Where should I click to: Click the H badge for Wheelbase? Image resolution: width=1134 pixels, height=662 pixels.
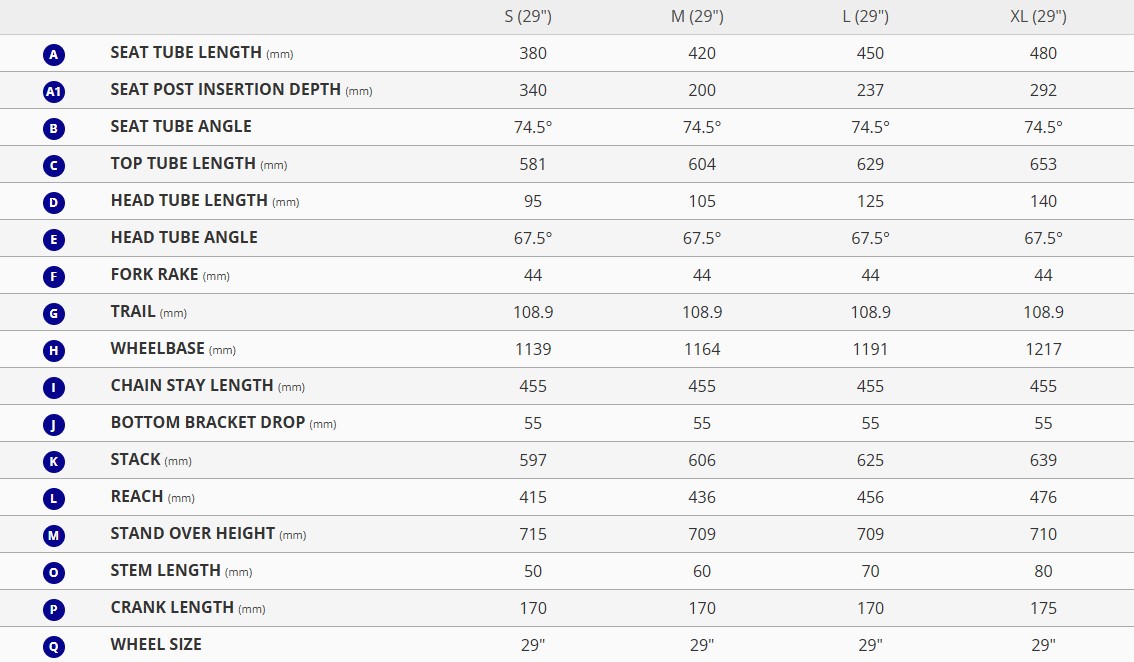click(54, 350)
